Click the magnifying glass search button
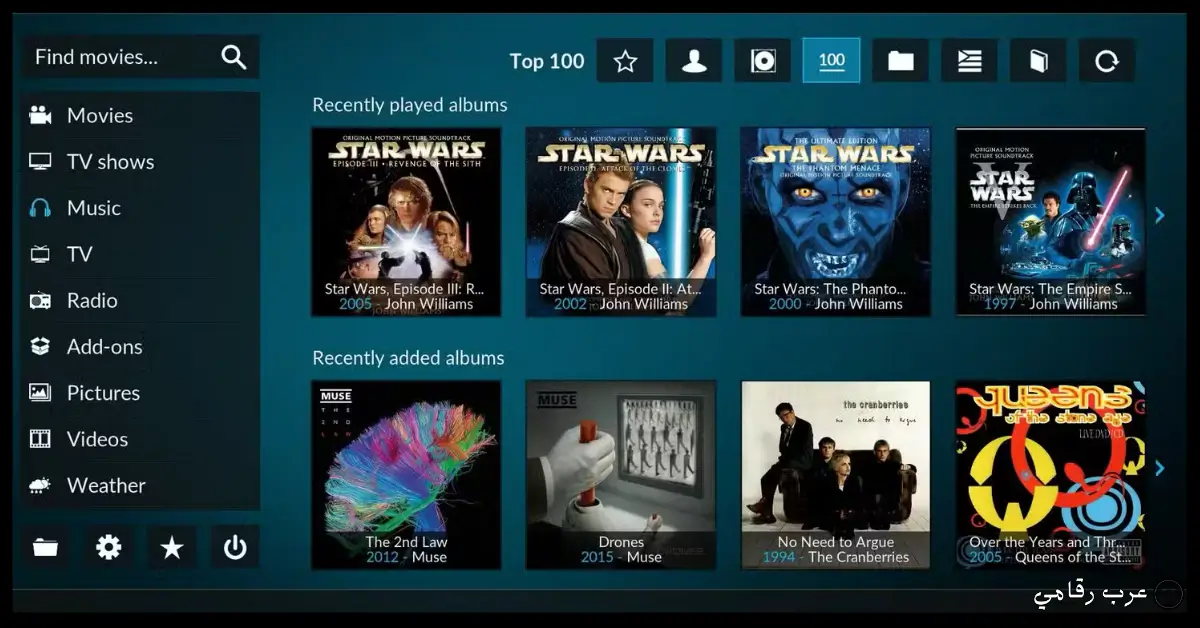1200x628 pixels. 233,57
